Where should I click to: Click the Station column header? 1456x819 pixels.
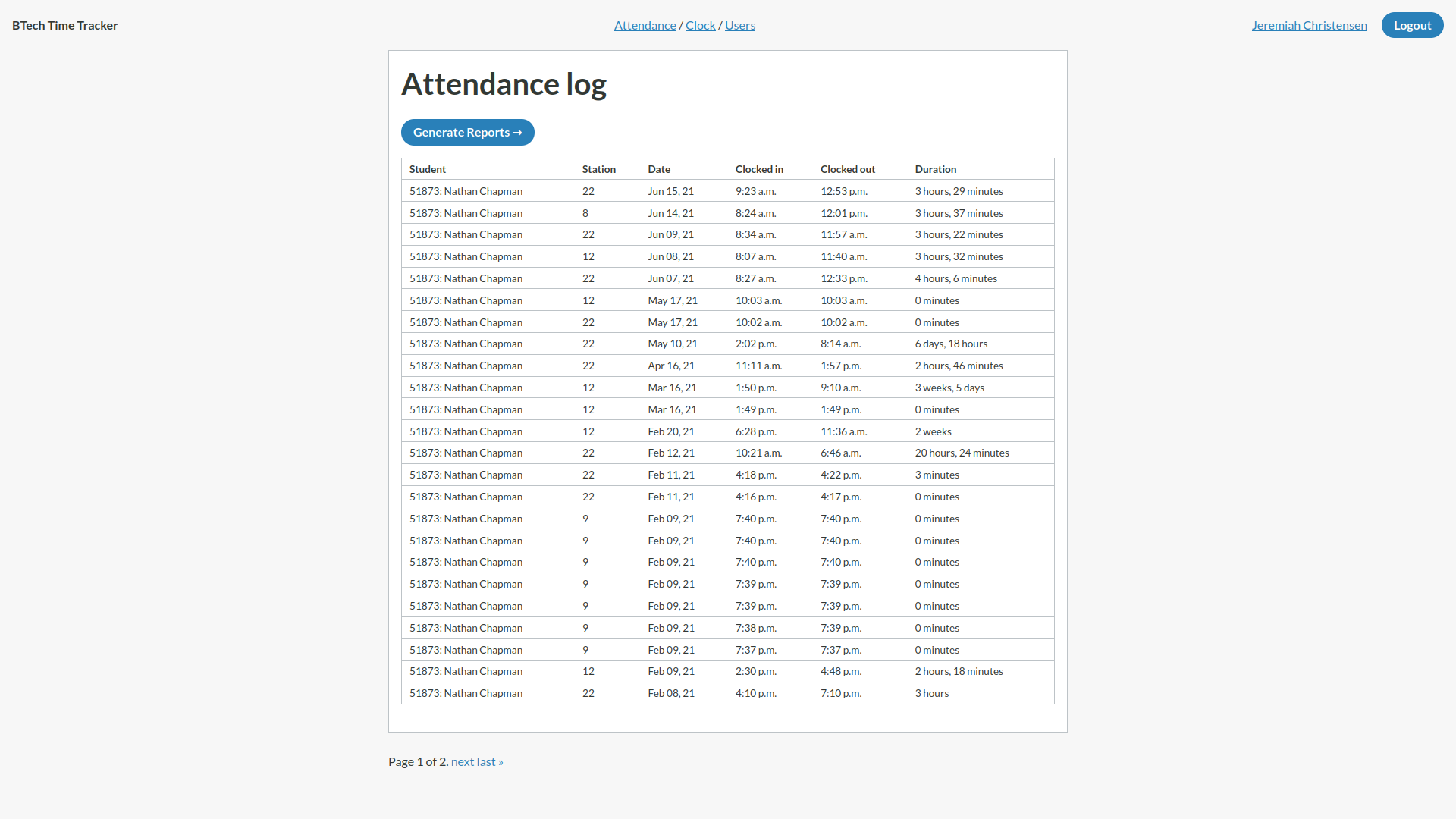tap(598, 169)
